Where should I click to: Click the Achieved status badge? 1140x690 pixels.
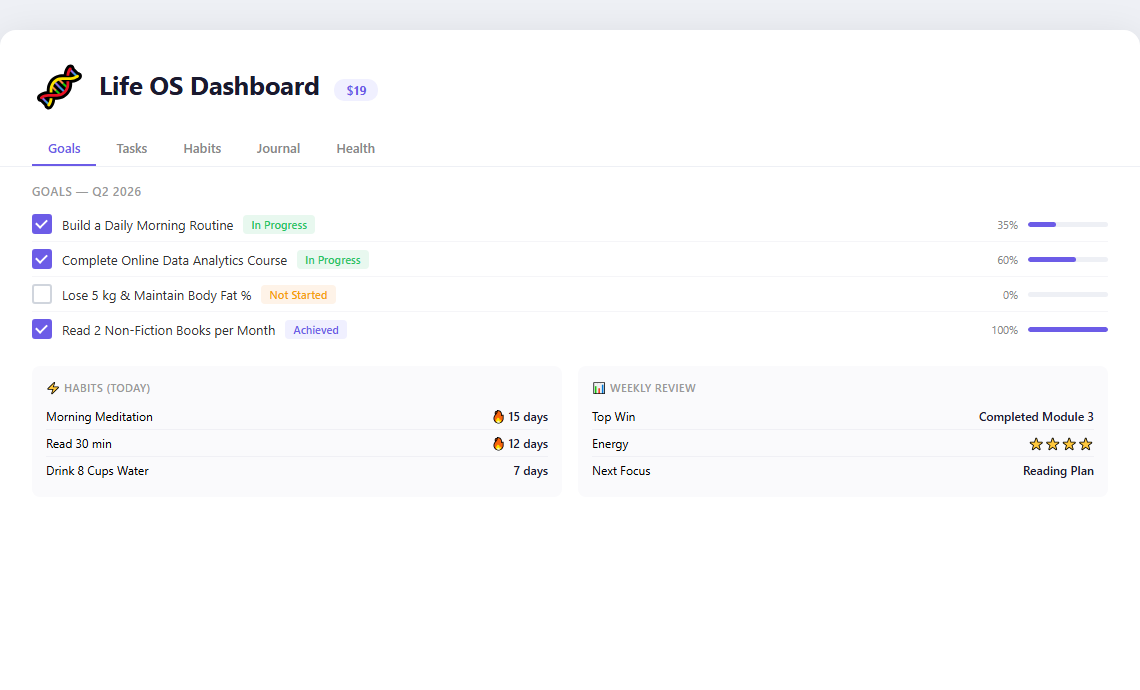[316, 330]
